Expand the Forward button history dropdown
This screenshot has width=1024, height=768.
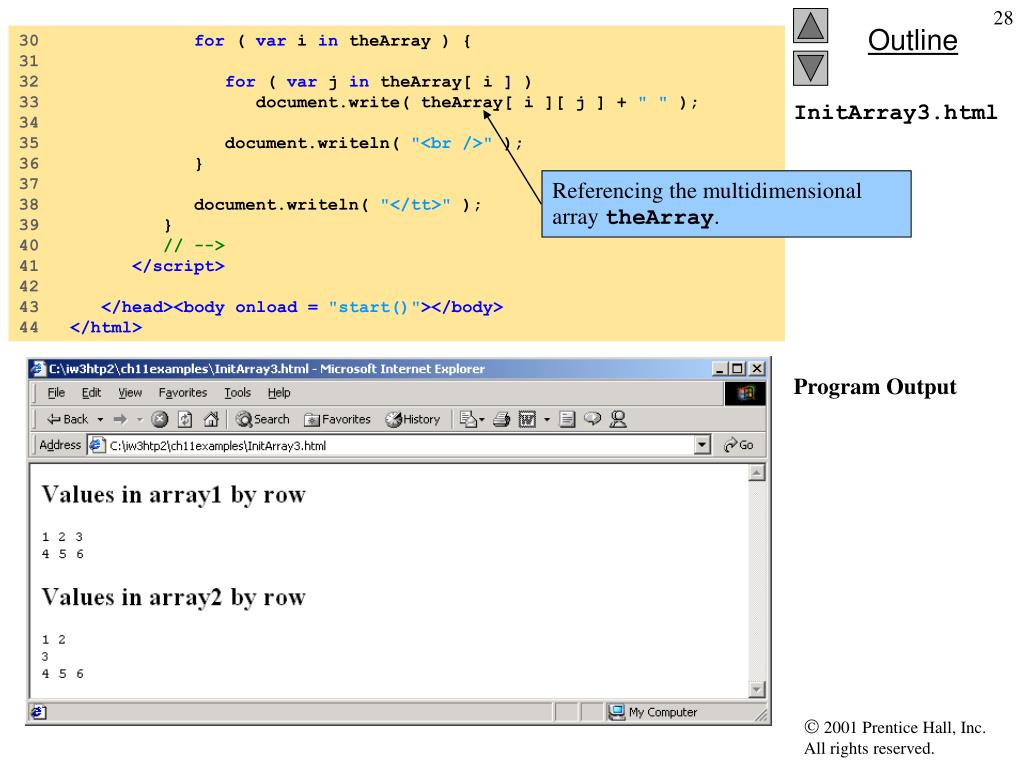[139, 419]
